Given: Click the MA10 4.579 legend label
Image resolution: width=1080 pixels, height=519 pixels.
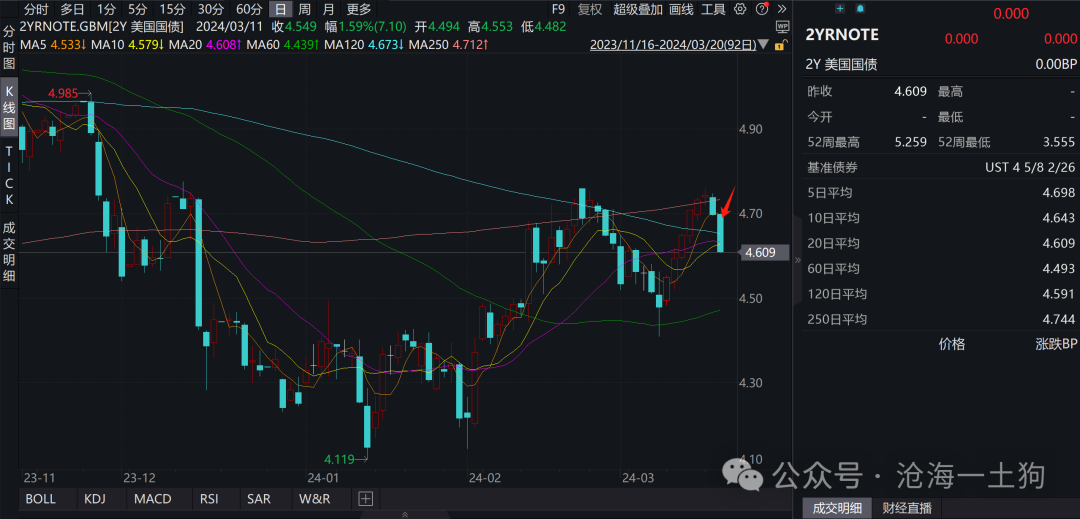Looking at the screenshot, I should [x=127, y=45].
